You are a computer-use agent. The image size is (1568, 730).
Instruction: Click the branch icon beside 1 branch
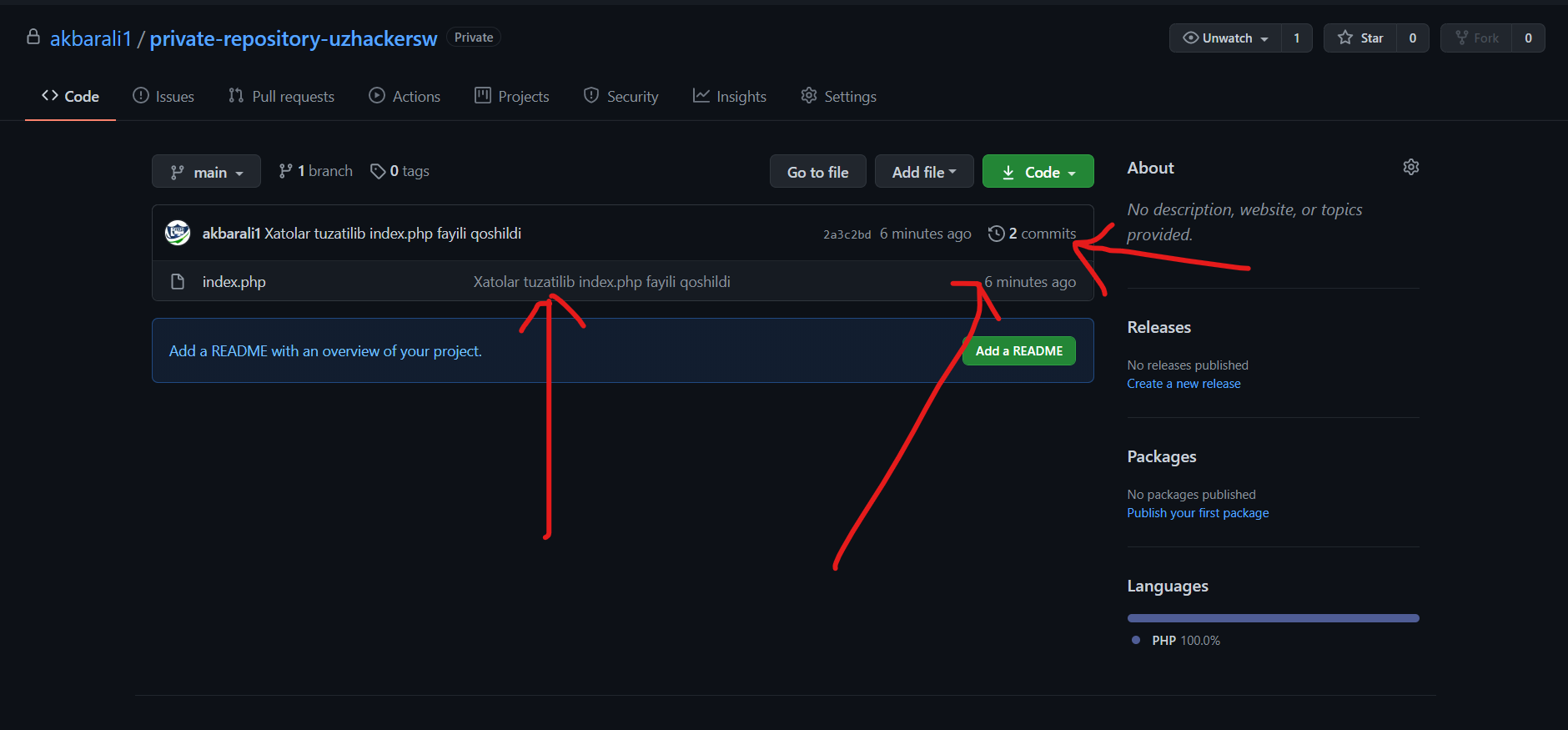(285, 171)
